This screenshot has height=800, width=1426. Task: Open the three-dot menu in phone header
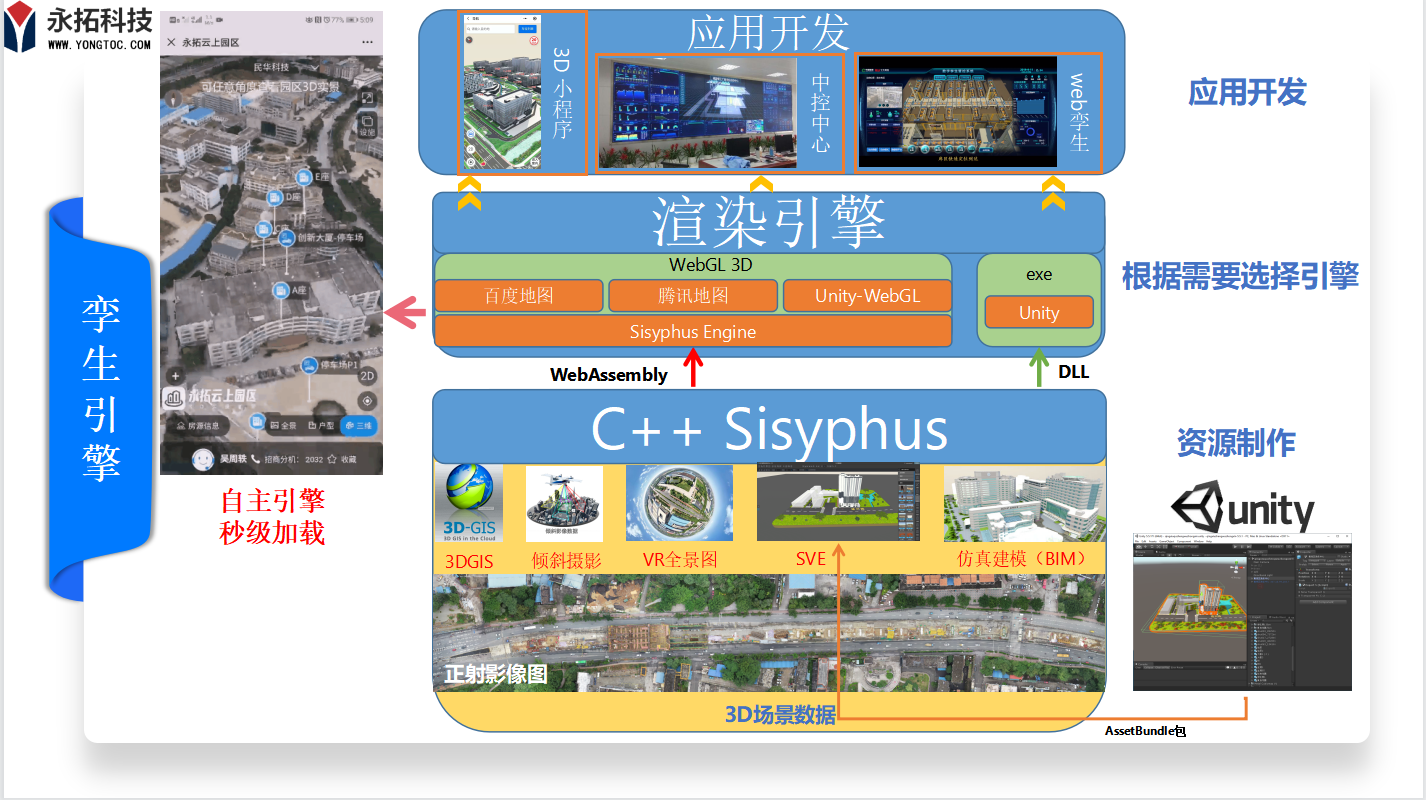[x=367, y=43]
